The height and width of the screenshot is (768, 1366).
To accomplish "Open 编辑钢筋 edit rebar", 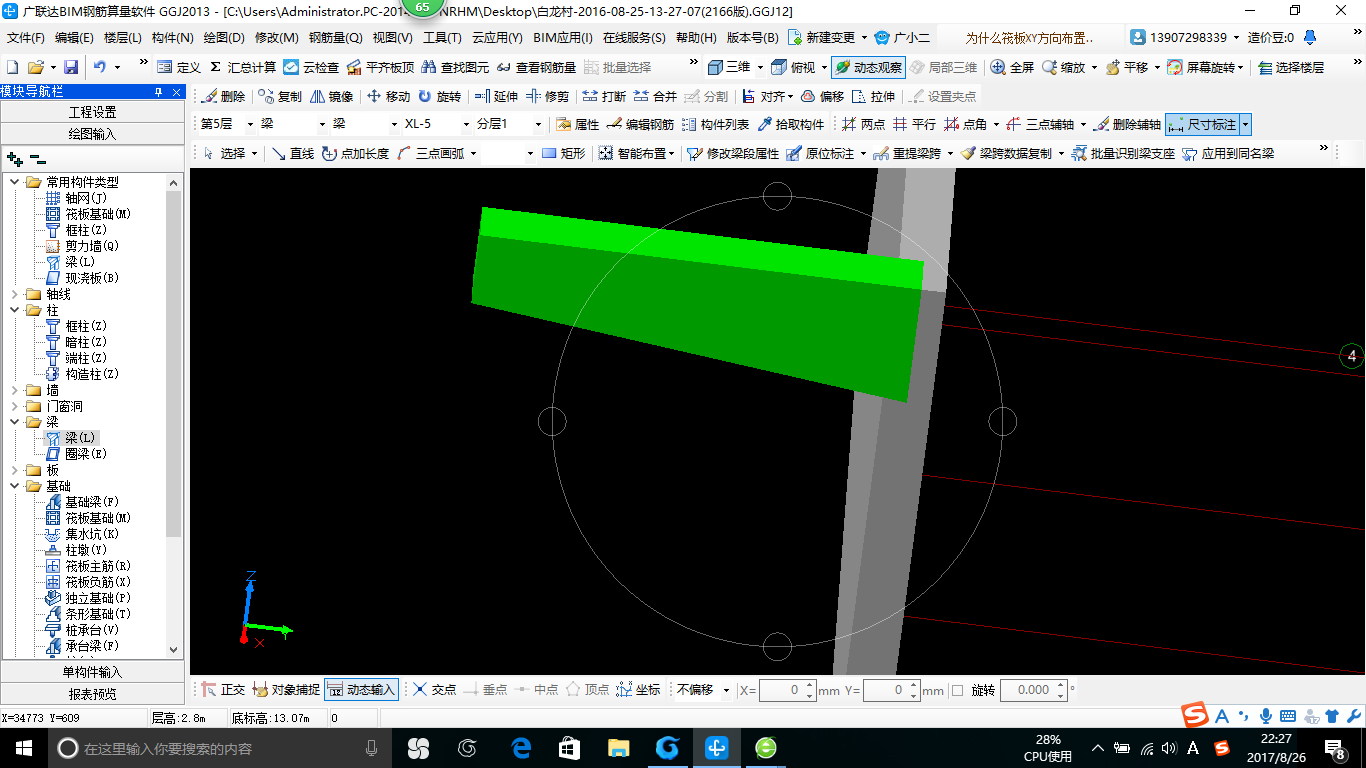I will pyautogui.click(x=640, y=125).
